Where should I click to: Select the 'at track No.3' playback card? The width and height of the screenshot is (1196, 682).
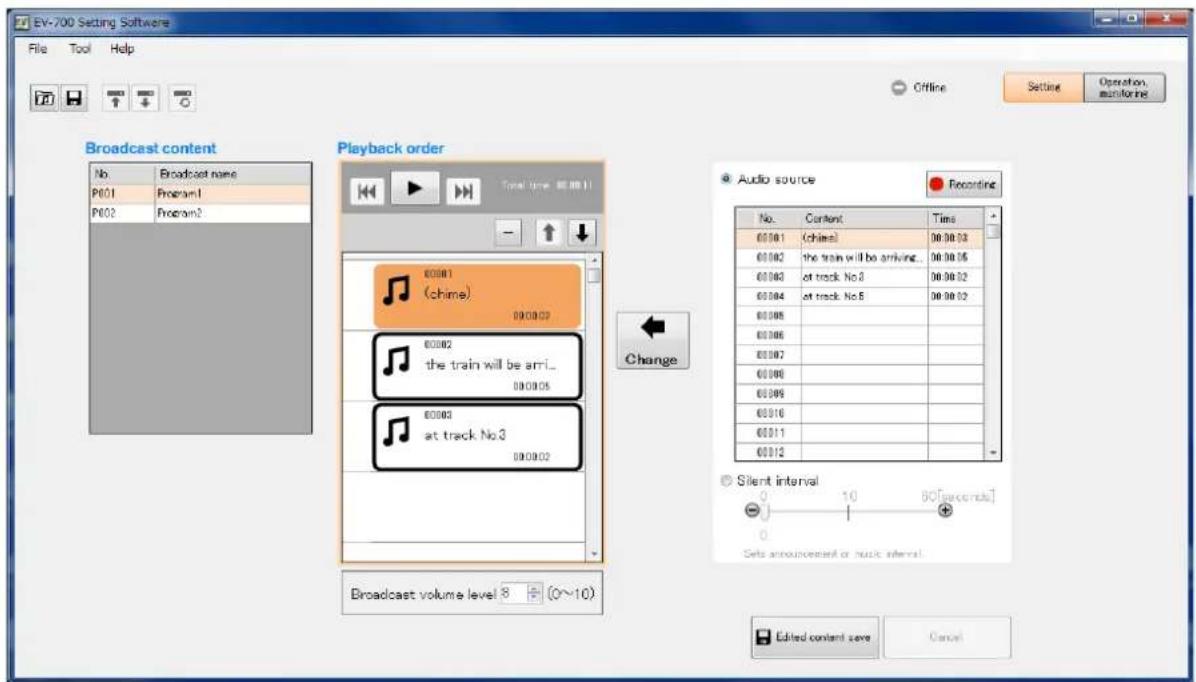click(477, 436)
